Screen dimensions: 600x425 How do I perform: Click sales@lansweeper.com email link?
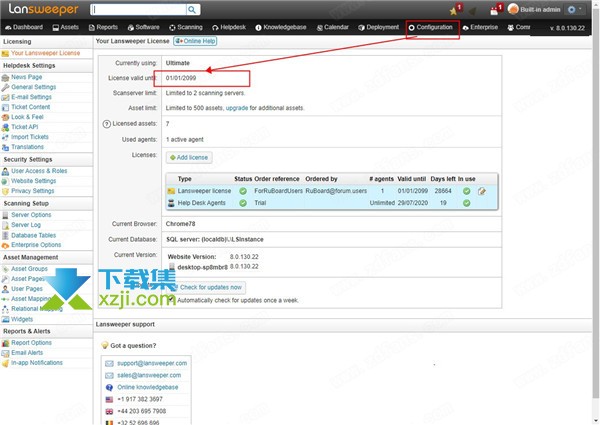(x=149, y=375)
